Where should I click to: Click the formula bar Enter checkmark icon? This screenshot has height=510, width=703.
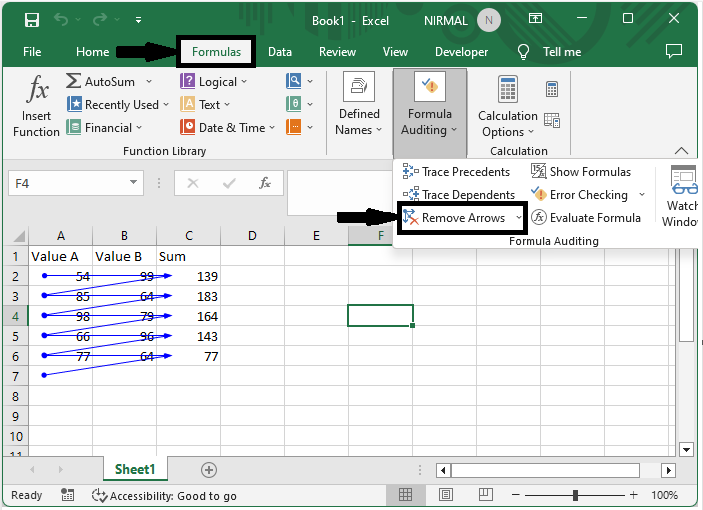point(229,183)
